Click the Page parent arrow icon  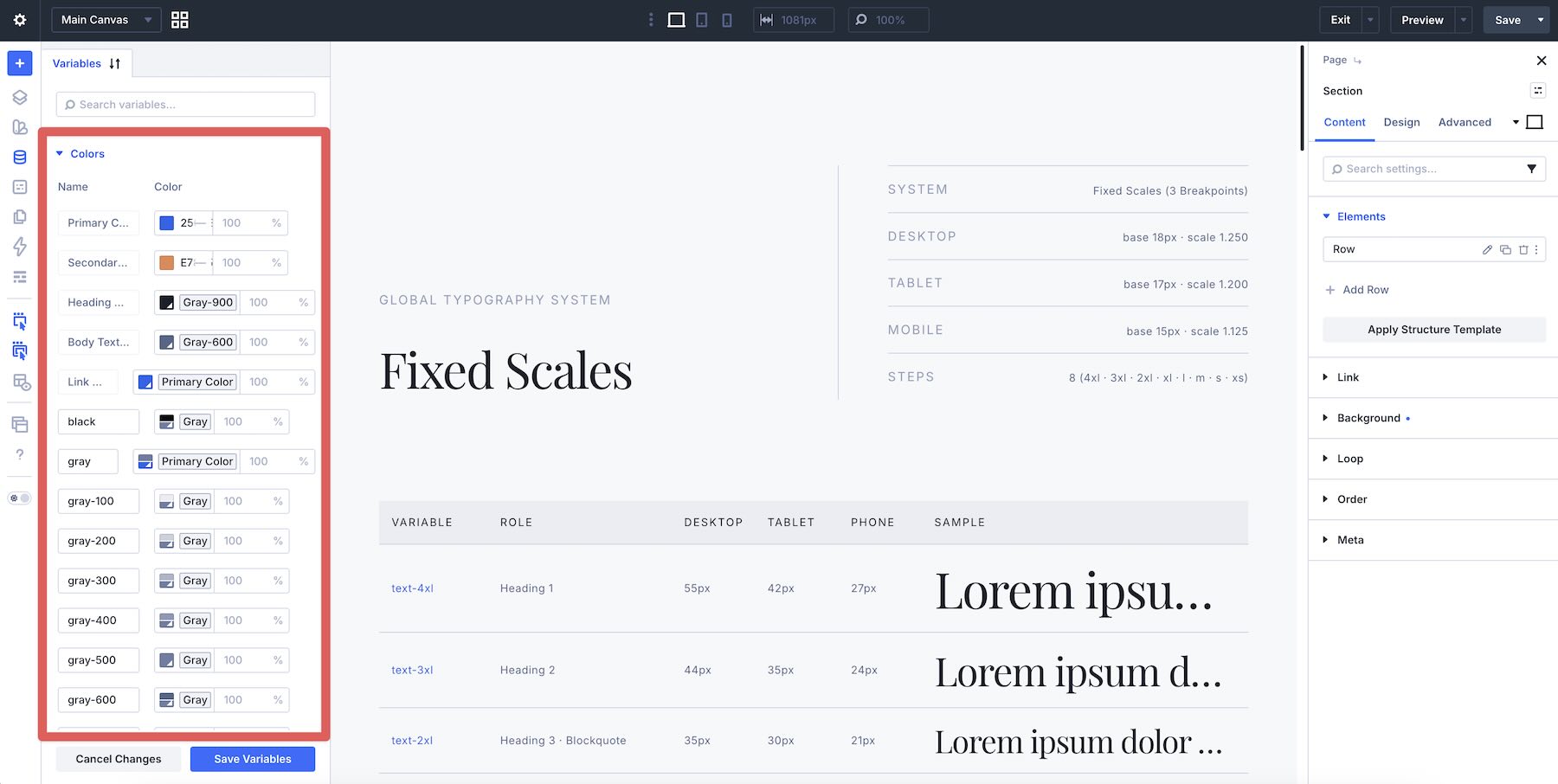(x=1357, y=61)
